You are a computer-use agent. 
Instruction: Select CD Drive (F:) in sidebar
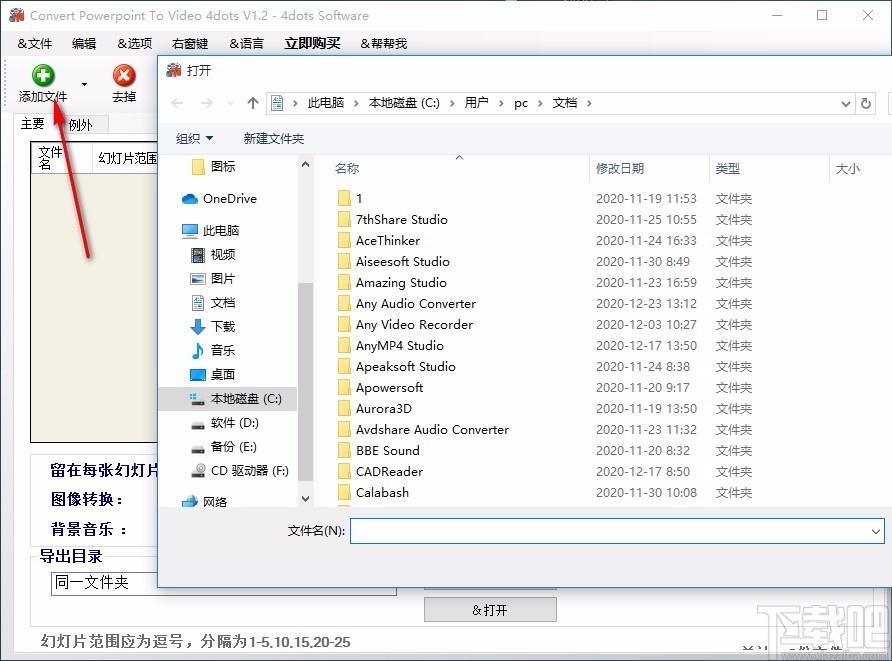(x=239, y=470)
